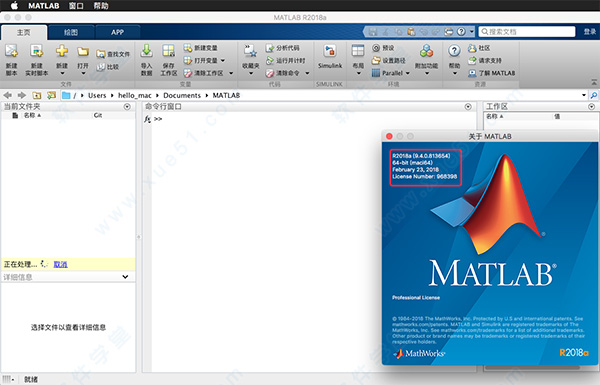Click the 登录 sign-in button

590,32
